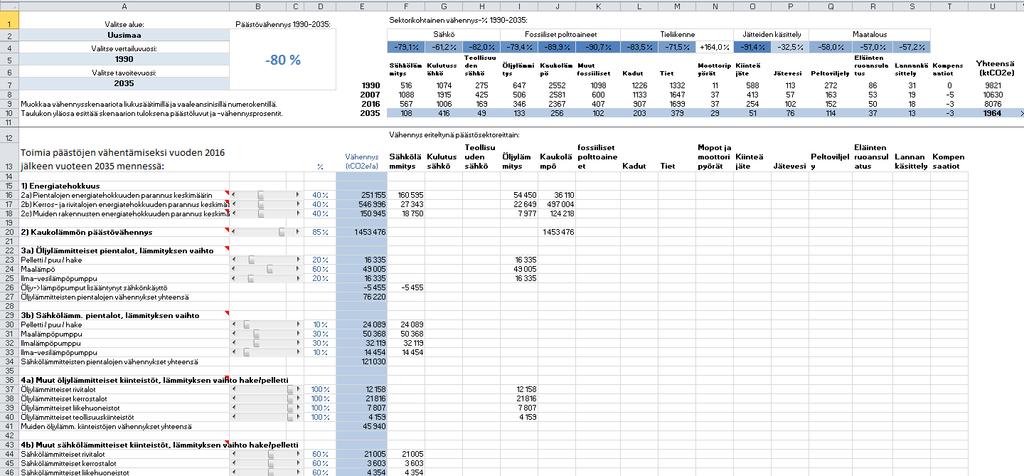Click left arrow of Maalämpöpumppu slider
The height and width of the screenshot is (476, 1024).
click(x=234, y=334)
